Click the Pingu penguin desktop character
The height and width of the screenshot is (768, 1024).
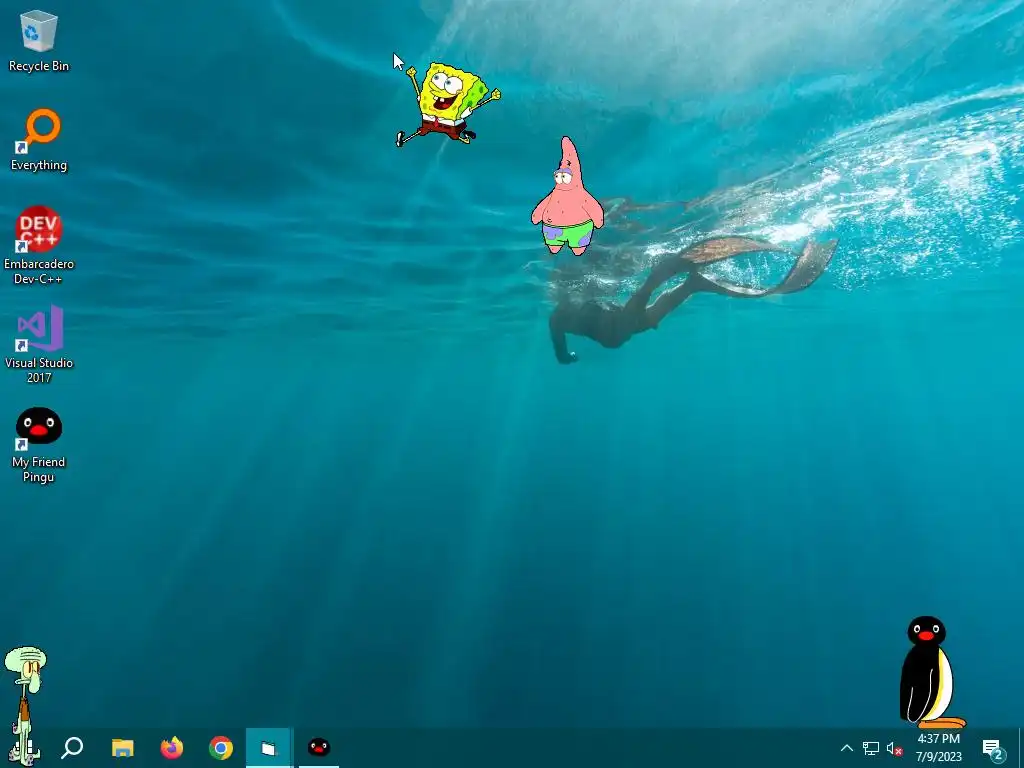tap(931, 672)
